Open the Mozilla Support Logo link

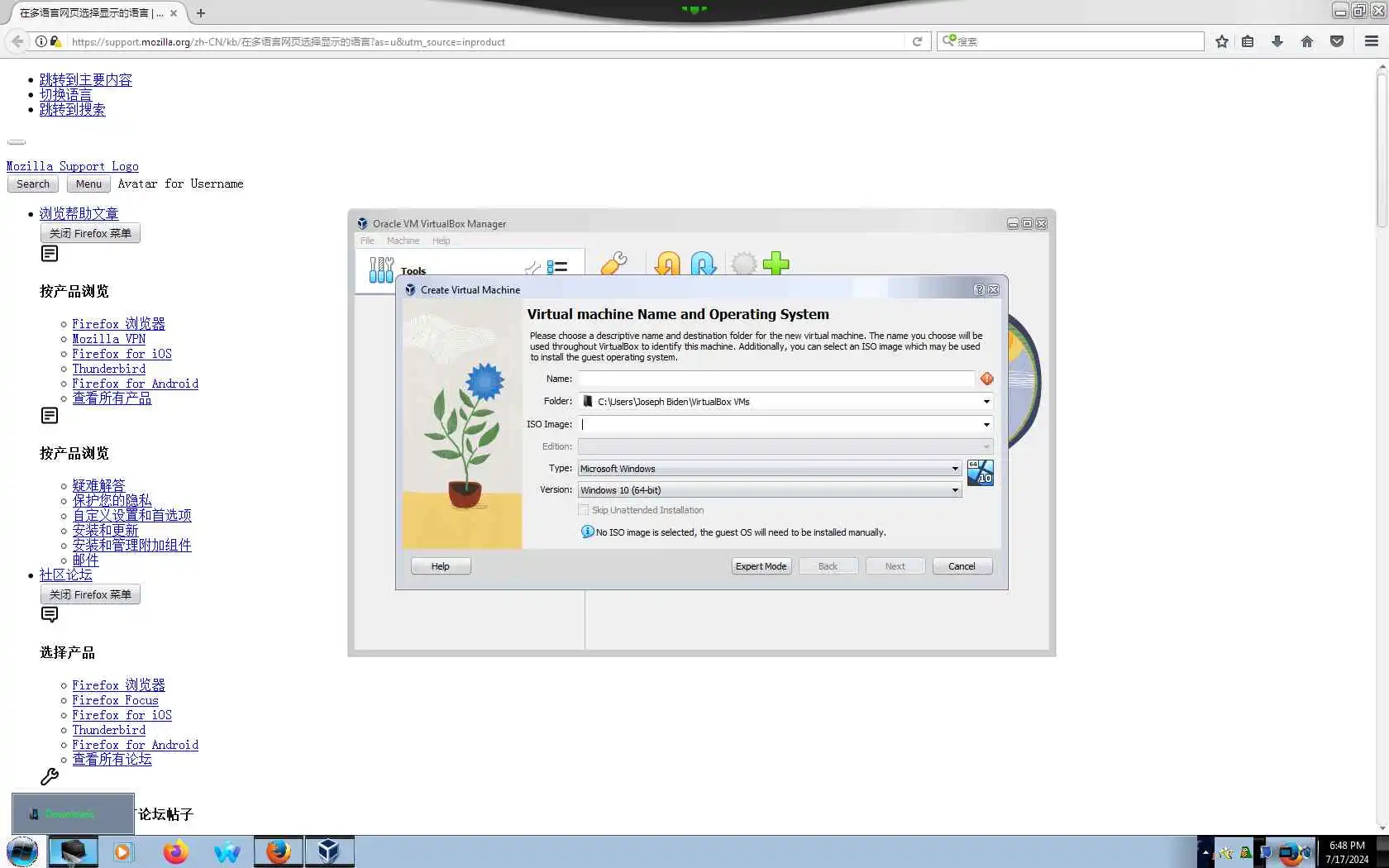click(73, 166)
